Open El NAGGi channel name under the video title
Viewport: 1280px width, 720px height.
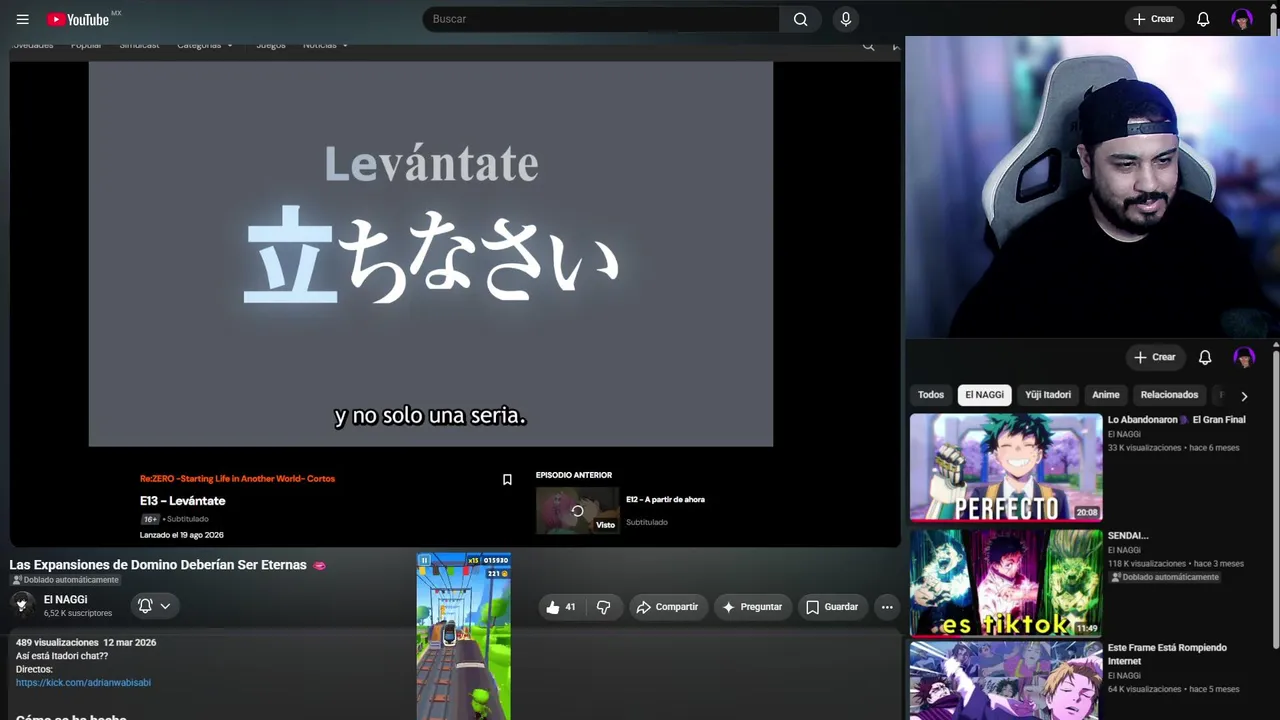pos(65,599)
